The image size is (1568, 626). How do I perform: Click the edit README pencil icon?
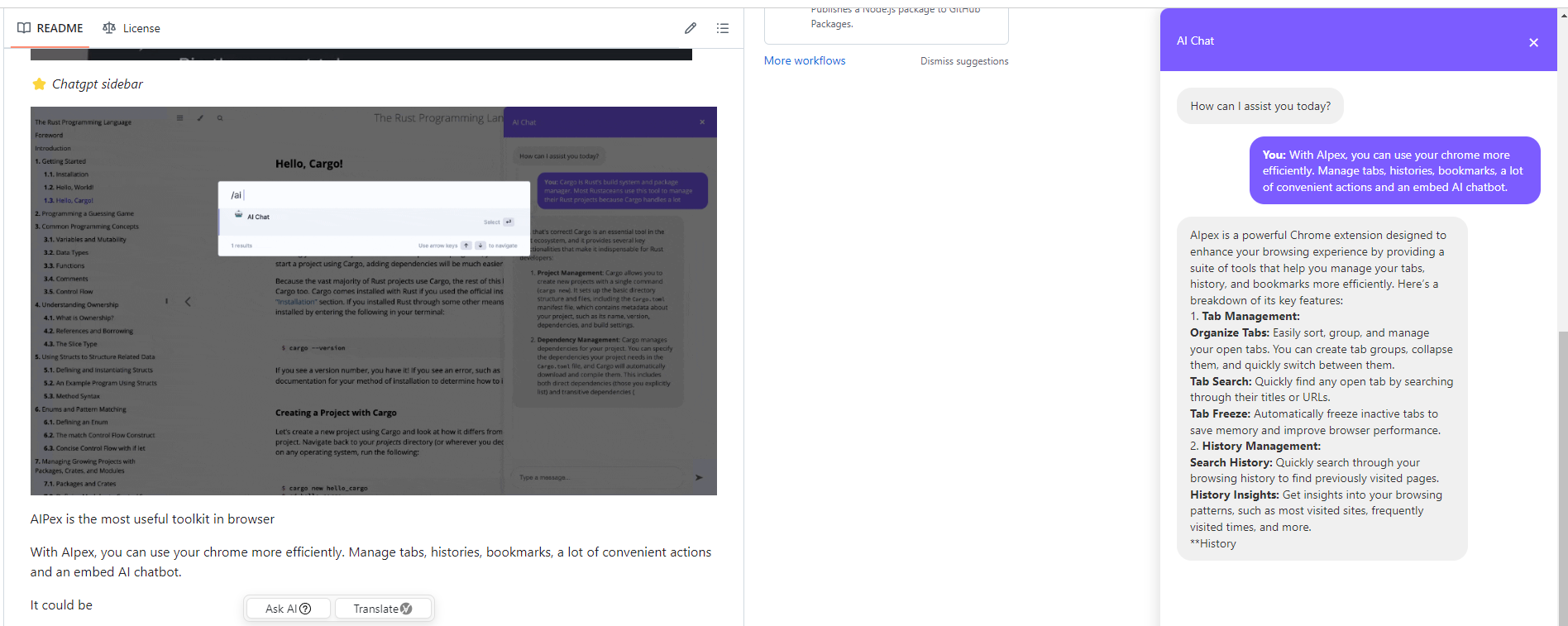click(x=691, y=28)
